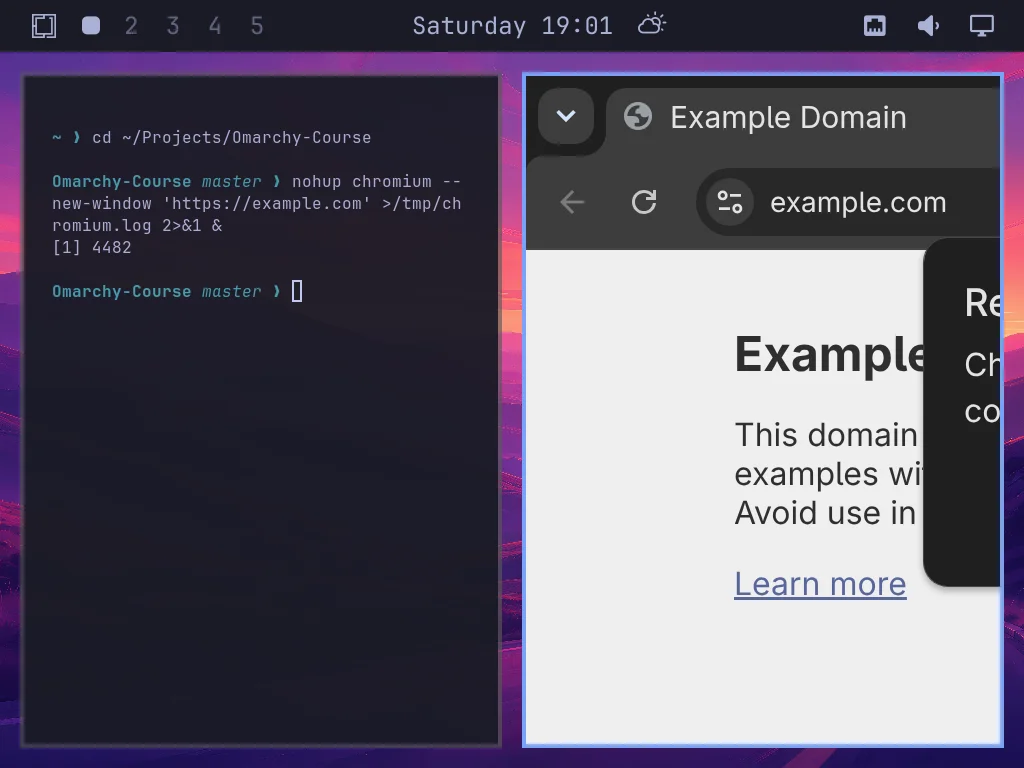Click the Example heading on the page
The height and width of the screenshot is (768, 1024).
(829, 354)
